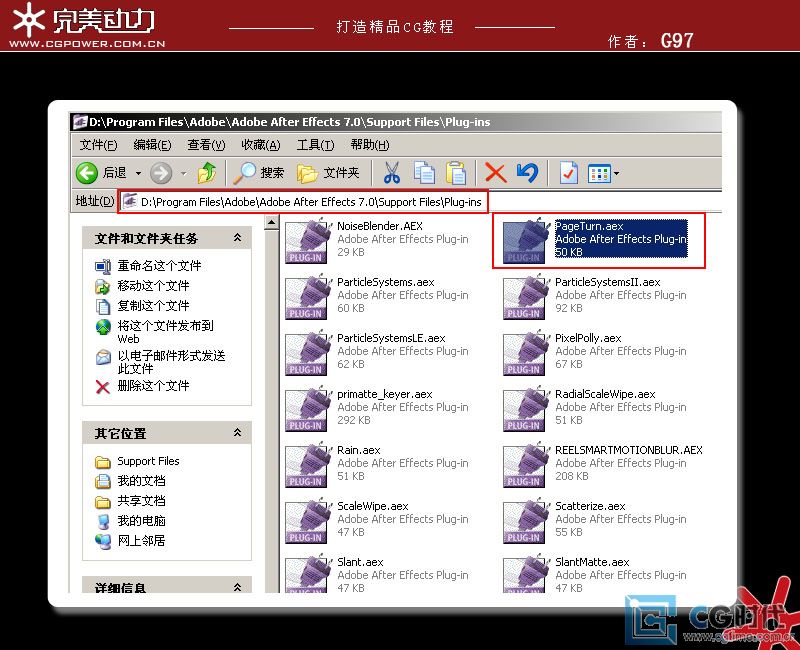Select the SlantMatte.aex plug-in icon

(x=526, y=575)
